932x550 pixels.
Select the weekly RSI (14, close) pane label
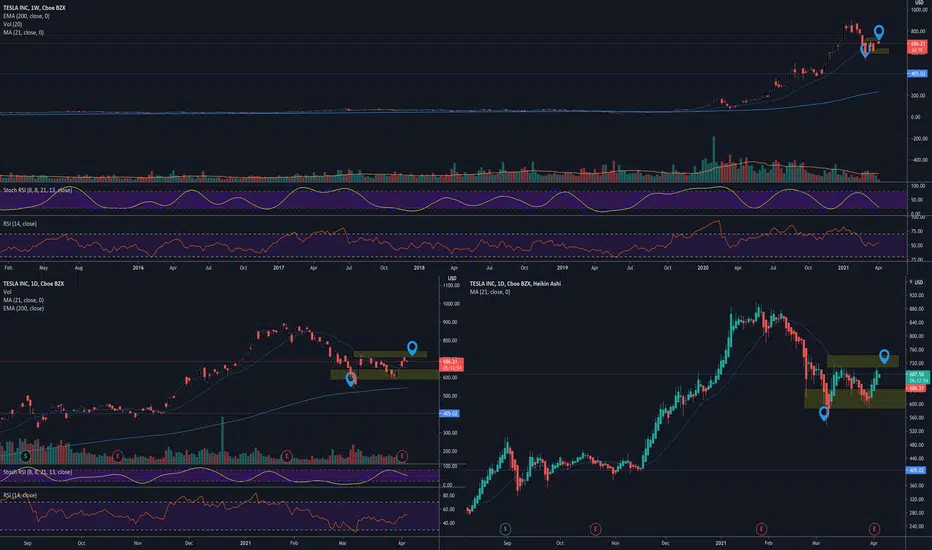[x=20, y=224]
